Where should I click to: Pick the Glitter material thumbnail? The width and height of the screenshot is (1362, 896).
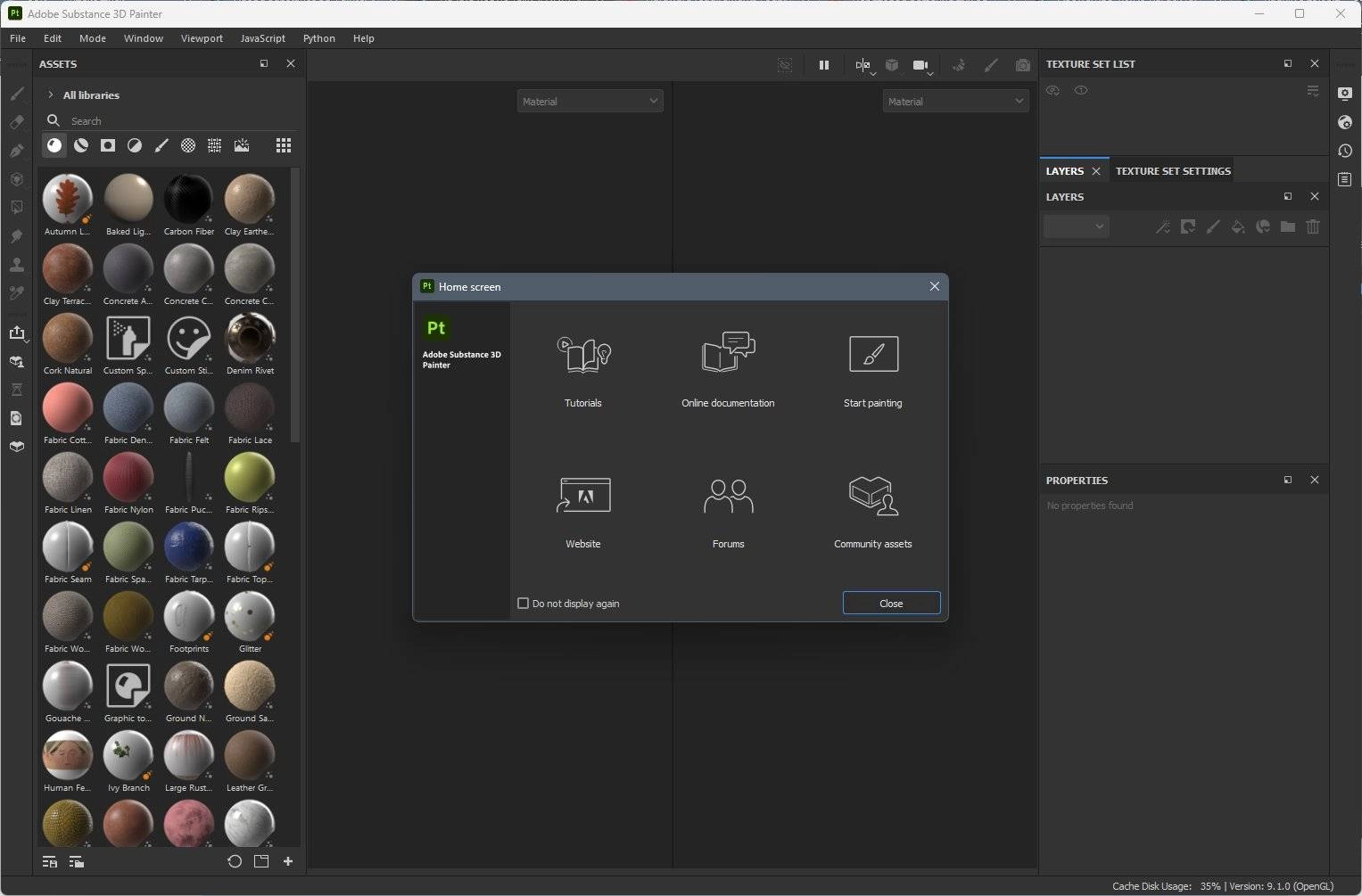tap(250, 616)
